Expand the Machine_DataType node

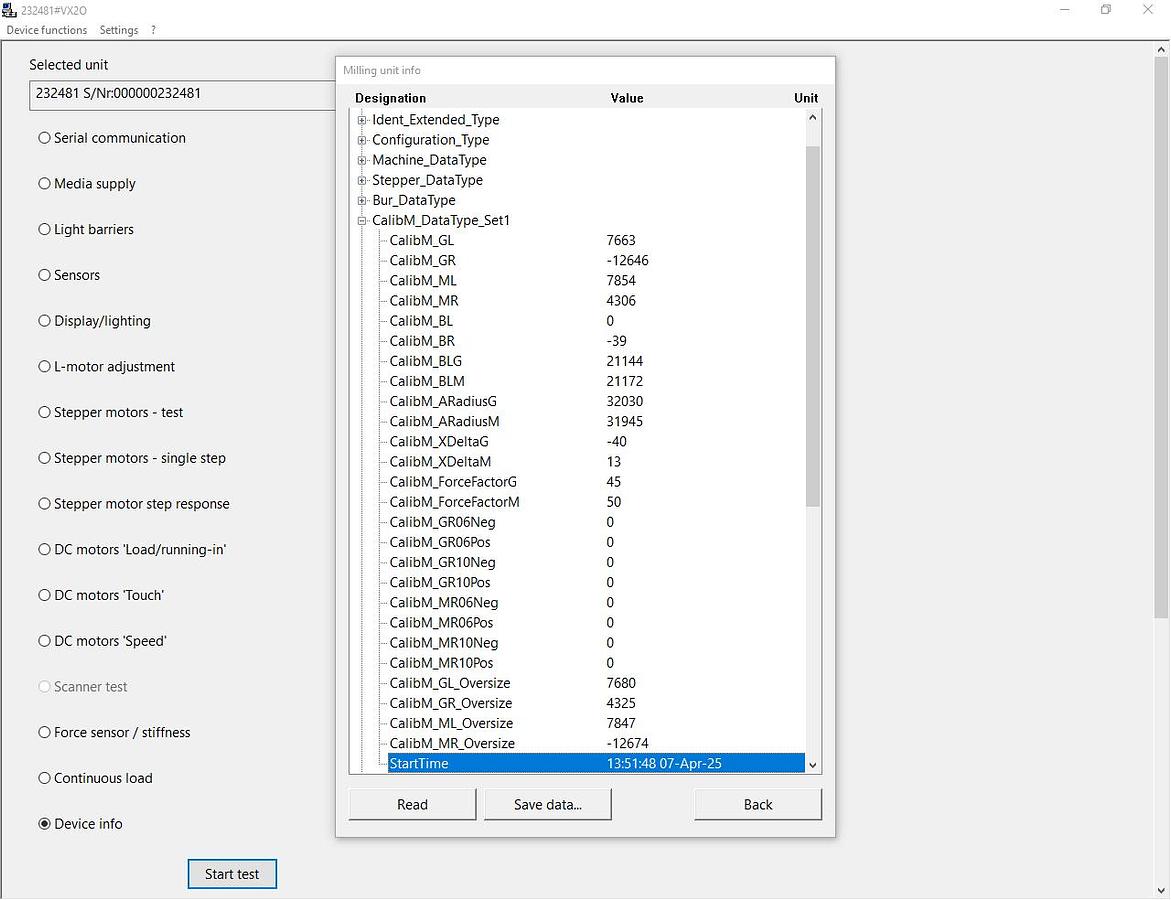click(x=362, y=160)
